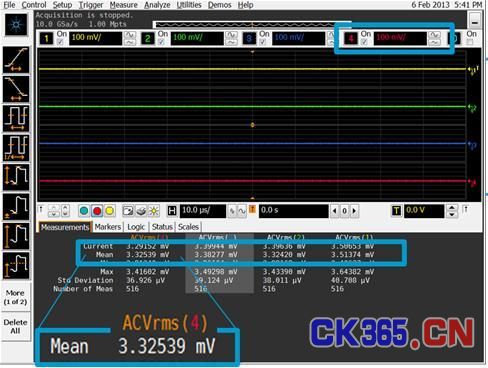Click More (1 of 2) button

(15, 297)
